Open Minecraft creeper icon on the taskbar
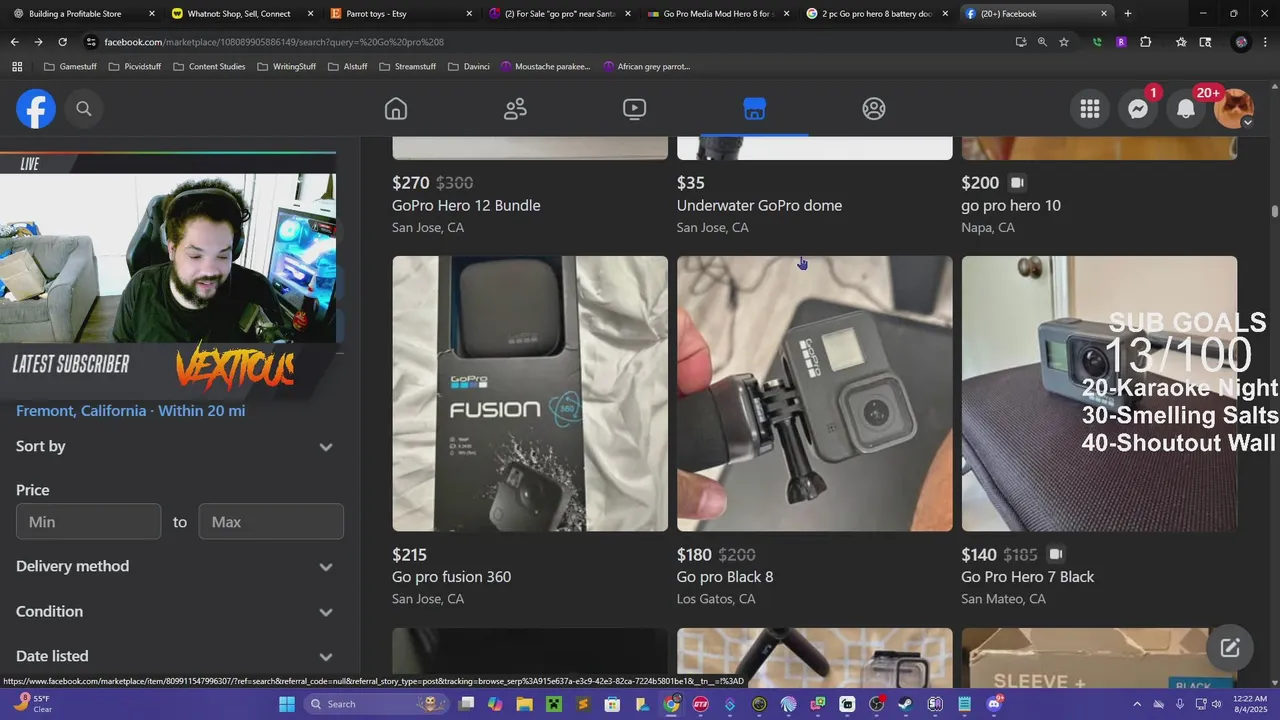 553,704
